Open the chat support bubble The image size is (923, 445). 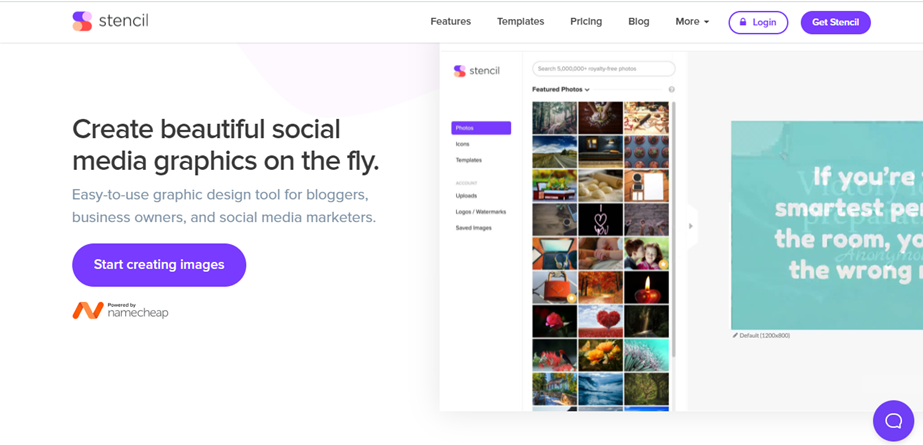click(893, 421)
